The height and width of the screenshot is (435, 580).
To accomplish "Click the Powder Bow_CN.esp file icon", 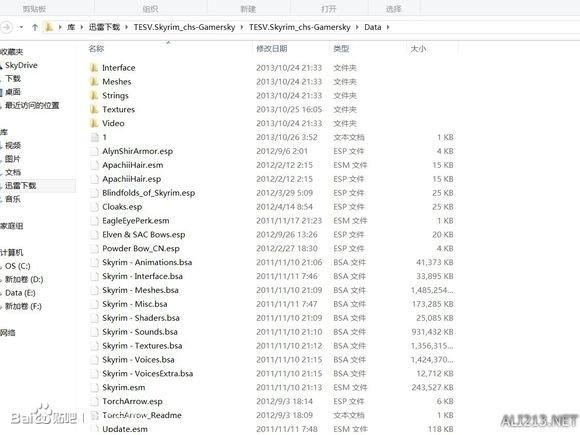I will coord(95,249).
